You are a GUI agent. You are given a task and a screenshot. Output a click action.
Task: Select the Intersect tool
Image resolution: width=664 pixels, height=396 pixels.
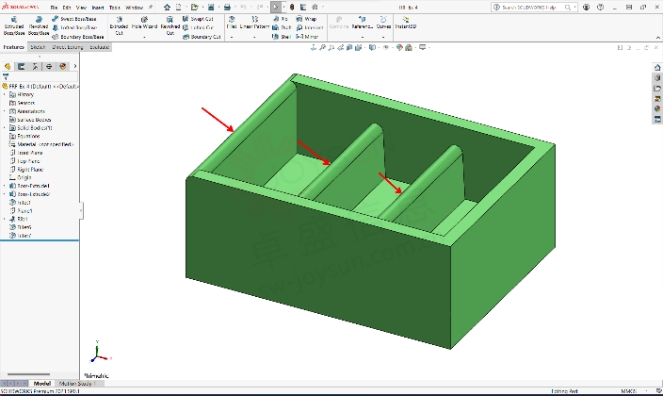(x=310, y=28)
